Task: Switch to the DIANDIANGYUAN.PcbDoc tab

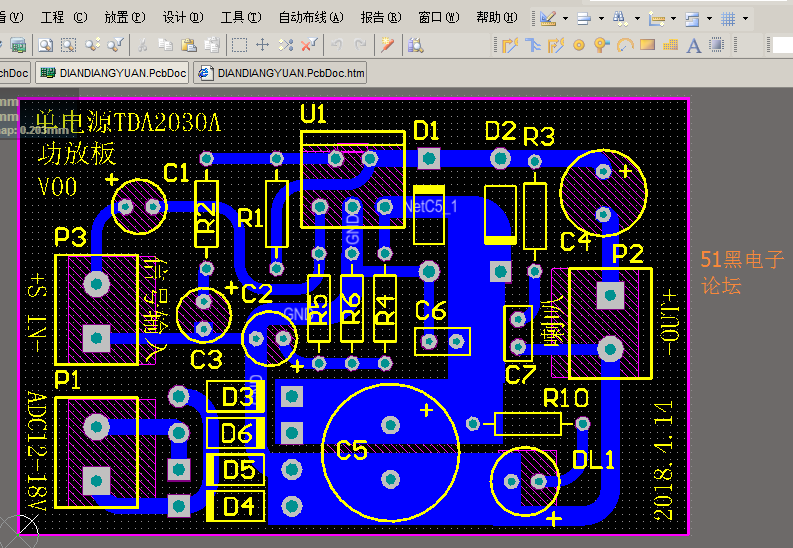Action: point(112,73)
